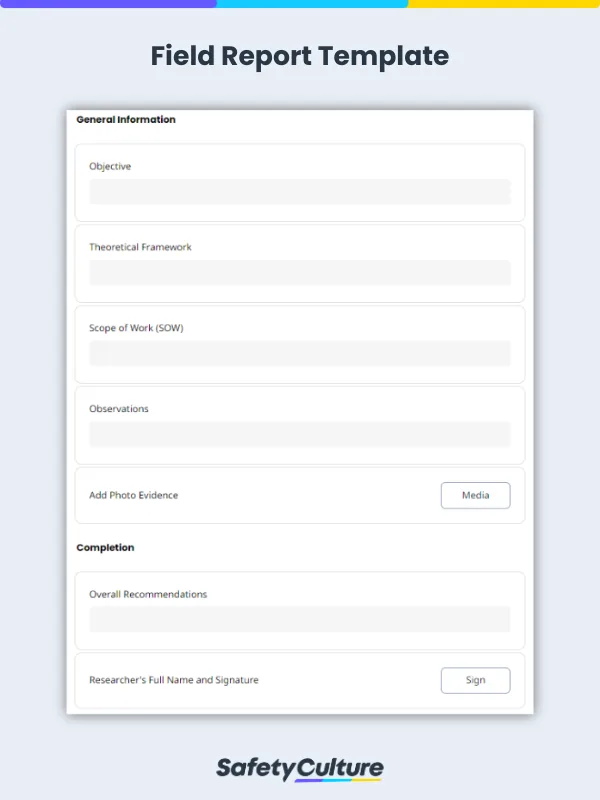The height and width of the screenshot is (800, 600).
Task: Click the Objective input field
Action: point(300,192)
